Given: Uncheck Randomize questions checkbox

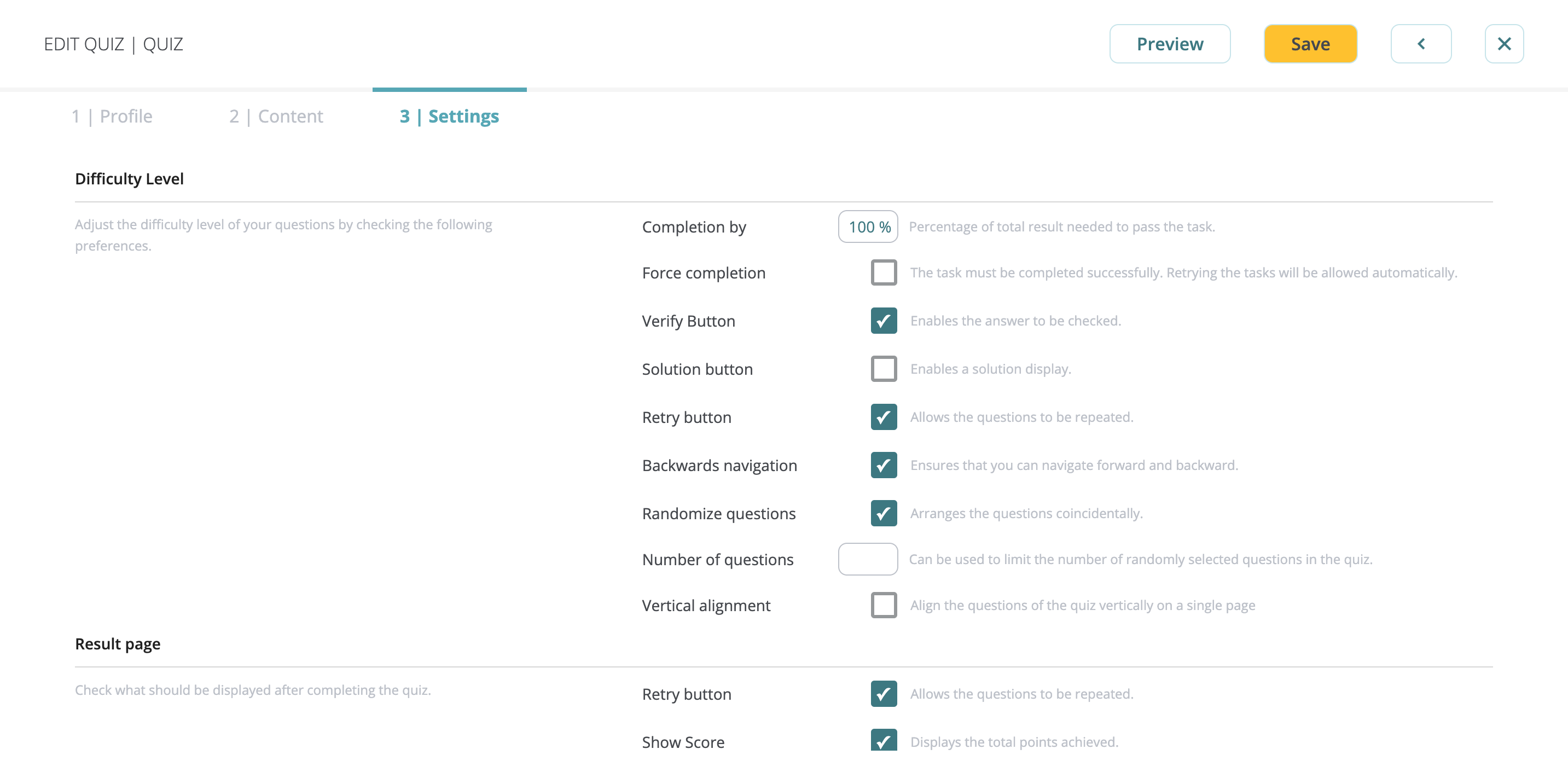Looking at the screenshot, I should (884, 513).
